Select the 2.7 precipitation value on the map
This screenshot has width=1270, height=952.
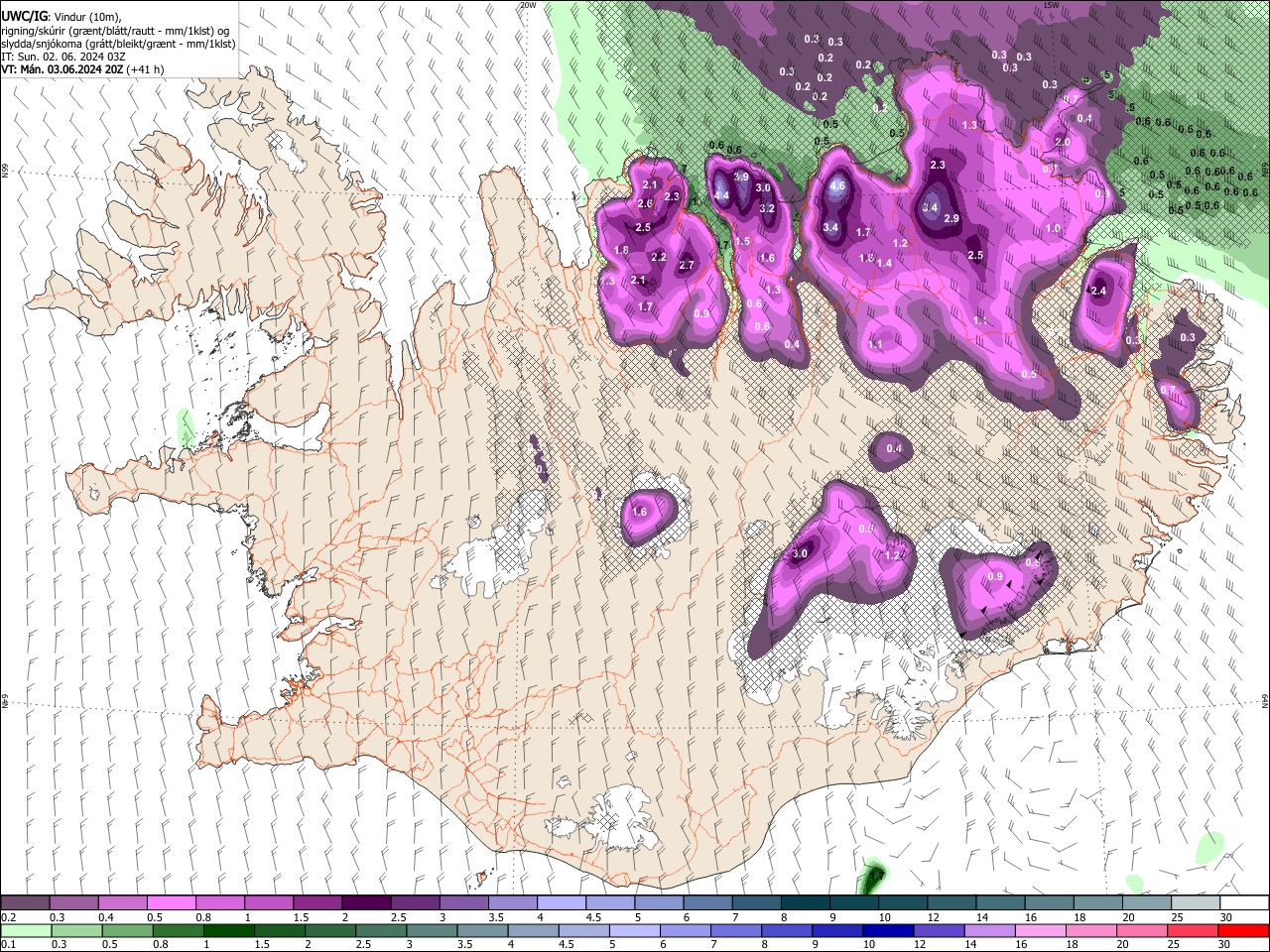[687, 265]
